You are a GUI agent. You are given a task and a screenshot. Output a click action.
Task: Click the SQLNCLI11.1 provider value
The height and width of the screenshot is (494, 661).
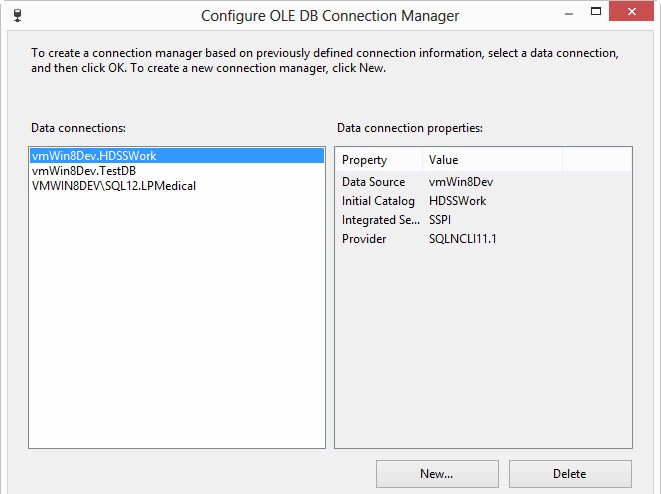pos(463,239)
